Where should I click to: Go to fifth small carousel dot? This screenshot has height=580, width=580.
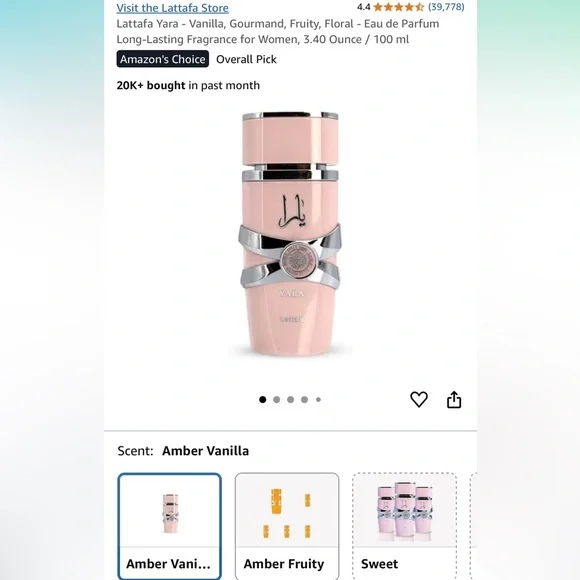coord(318,399)
